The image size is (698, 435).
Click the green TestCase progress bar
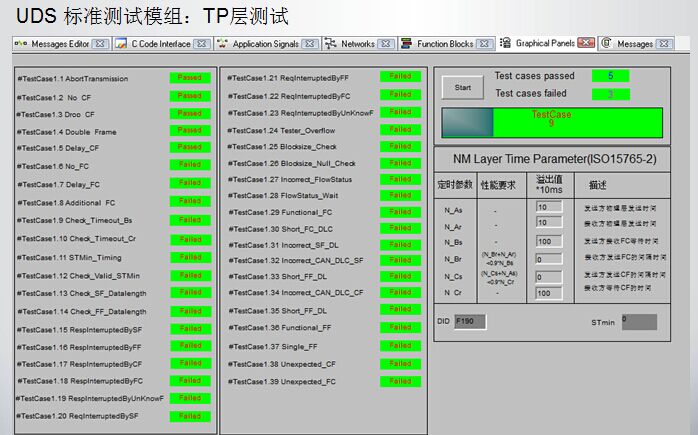coord(566,120)
